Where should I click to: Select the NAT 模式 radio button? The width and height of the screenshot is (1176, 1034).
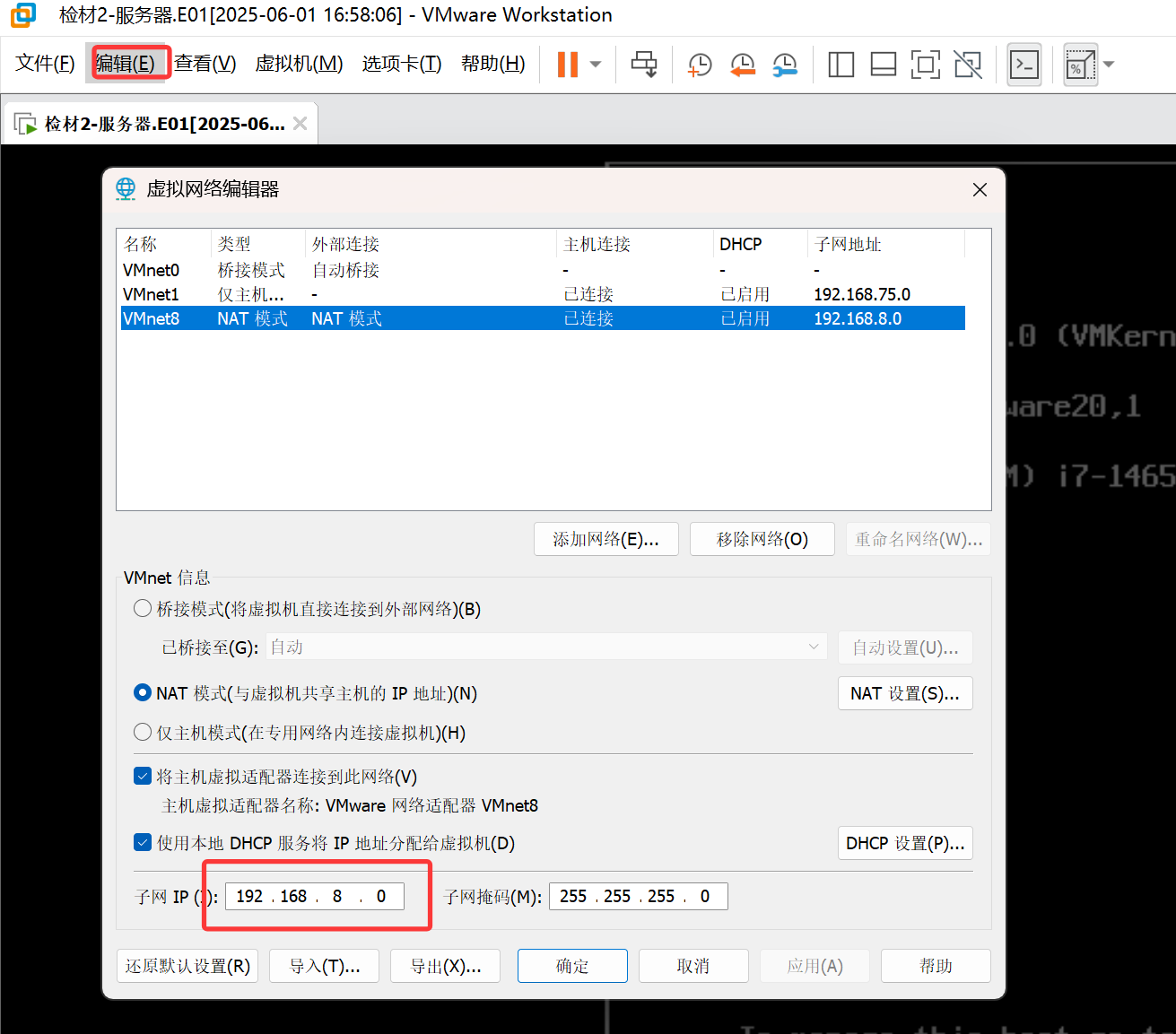pyautogui.click(x=143, y=693)
